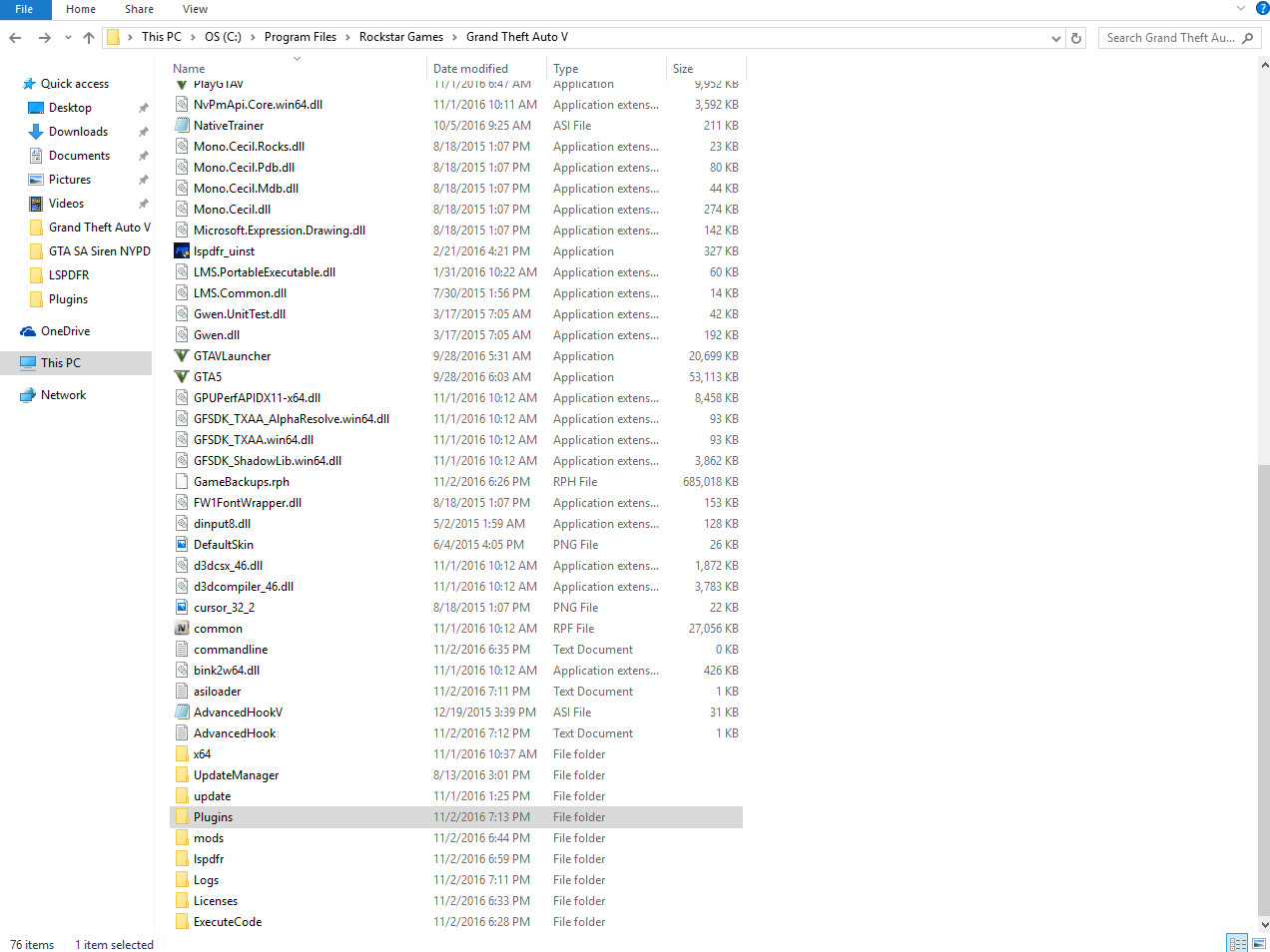Screen dimensions: 1270x952
Task: Open GTA SA Siren NYPD sidebar folder
Action: pos(99,251)
